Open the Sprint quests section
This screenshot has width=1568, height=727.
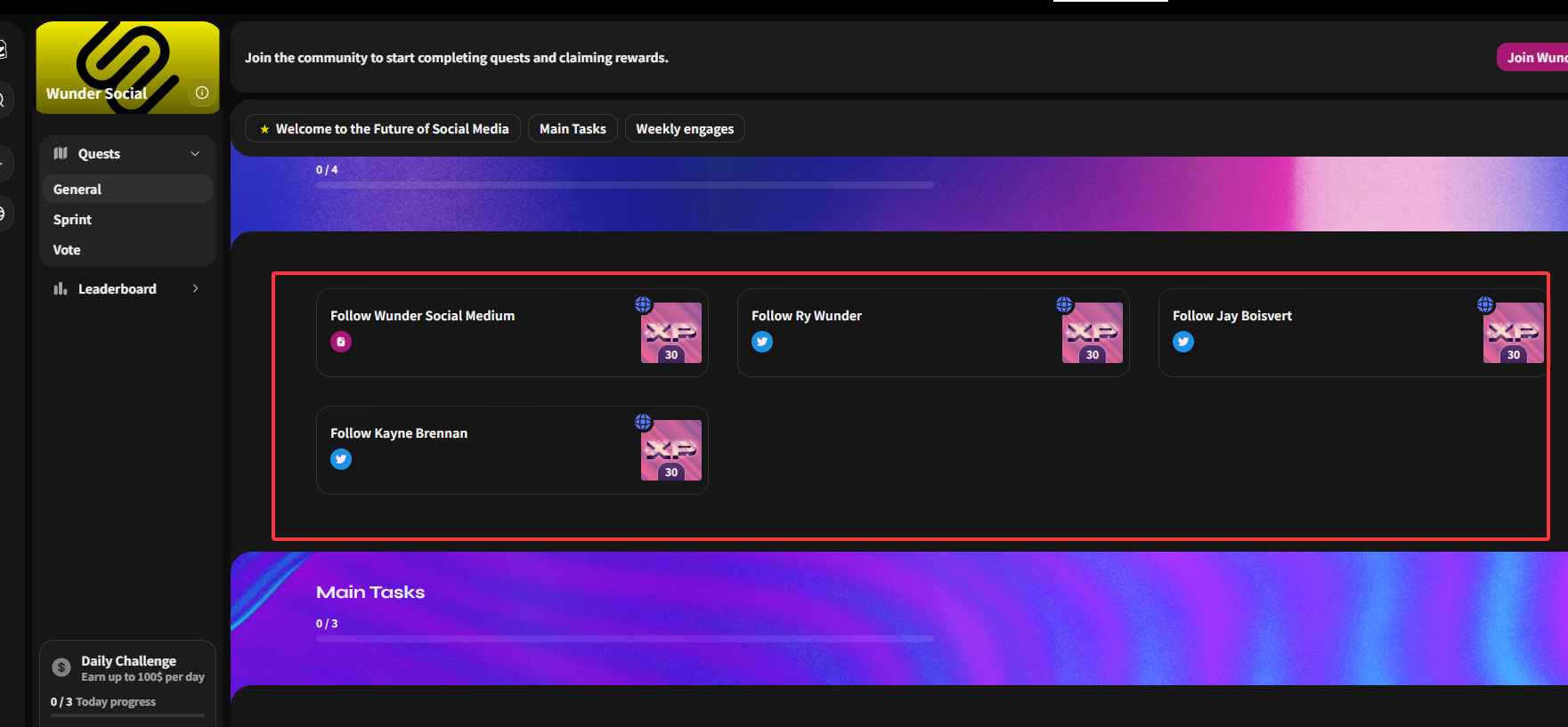click(x=72, y=220)
